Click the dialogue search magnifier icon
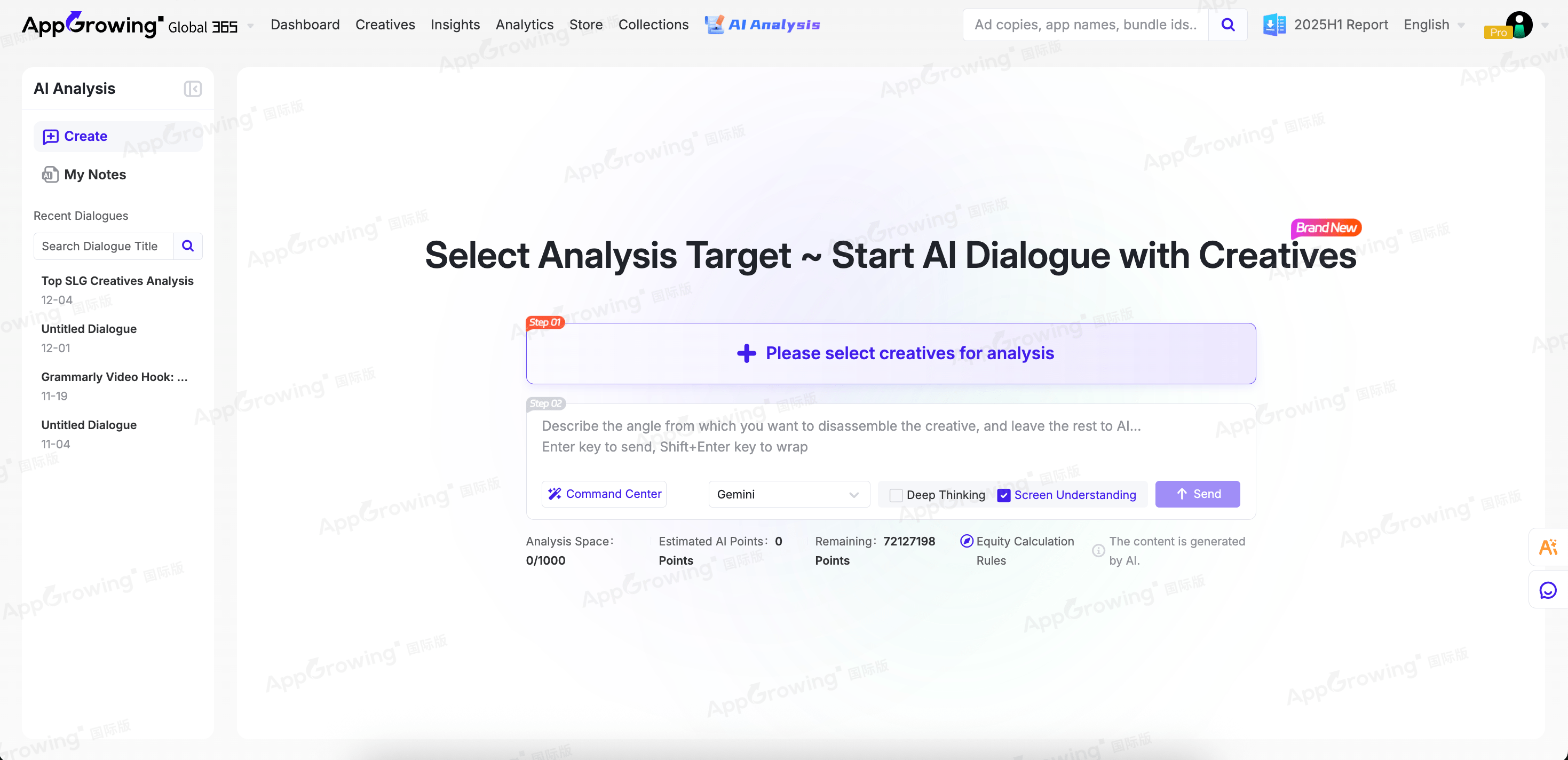 point(188,246)
